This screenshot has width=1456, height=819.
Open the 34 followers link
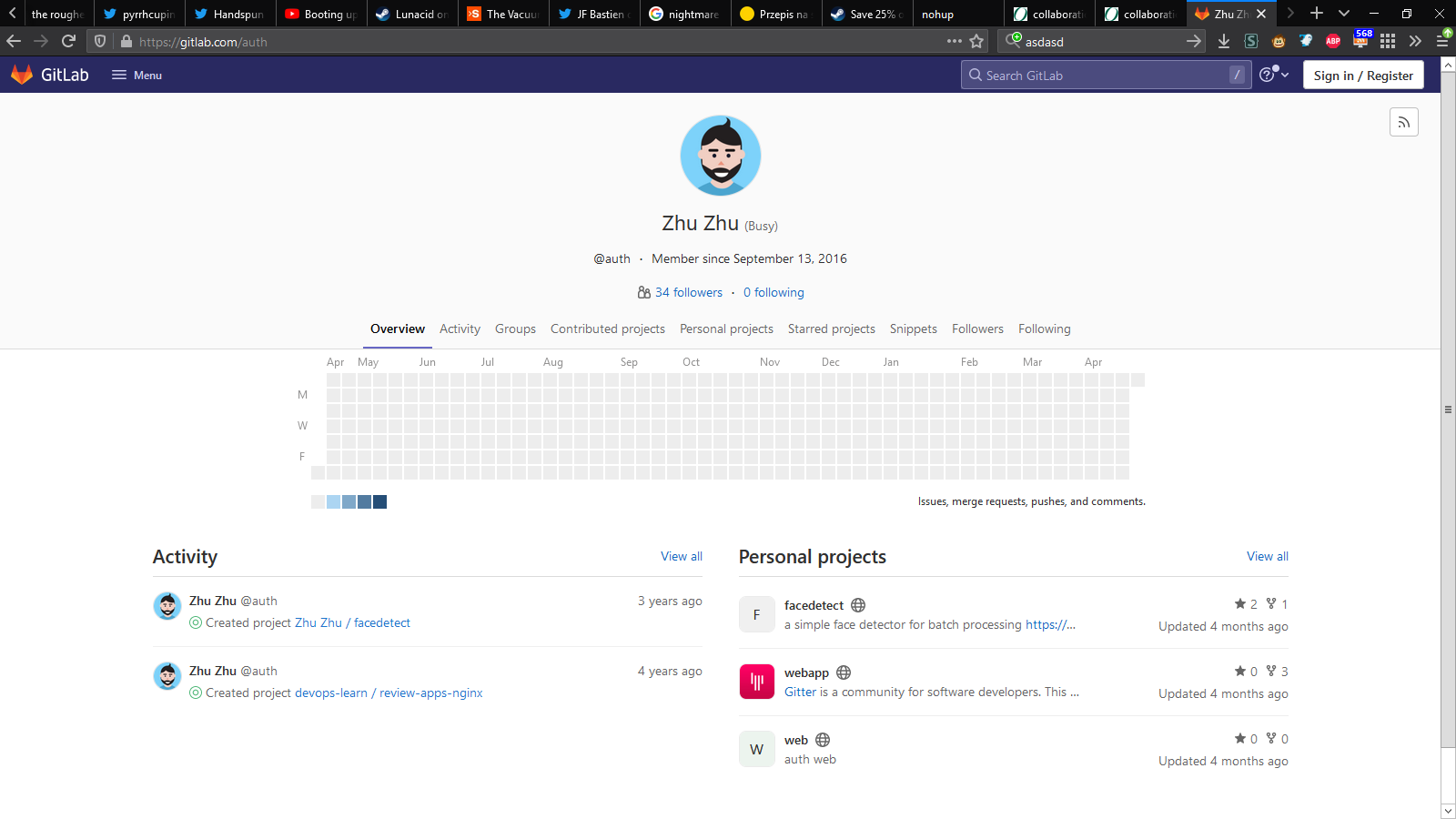(688, 292)
